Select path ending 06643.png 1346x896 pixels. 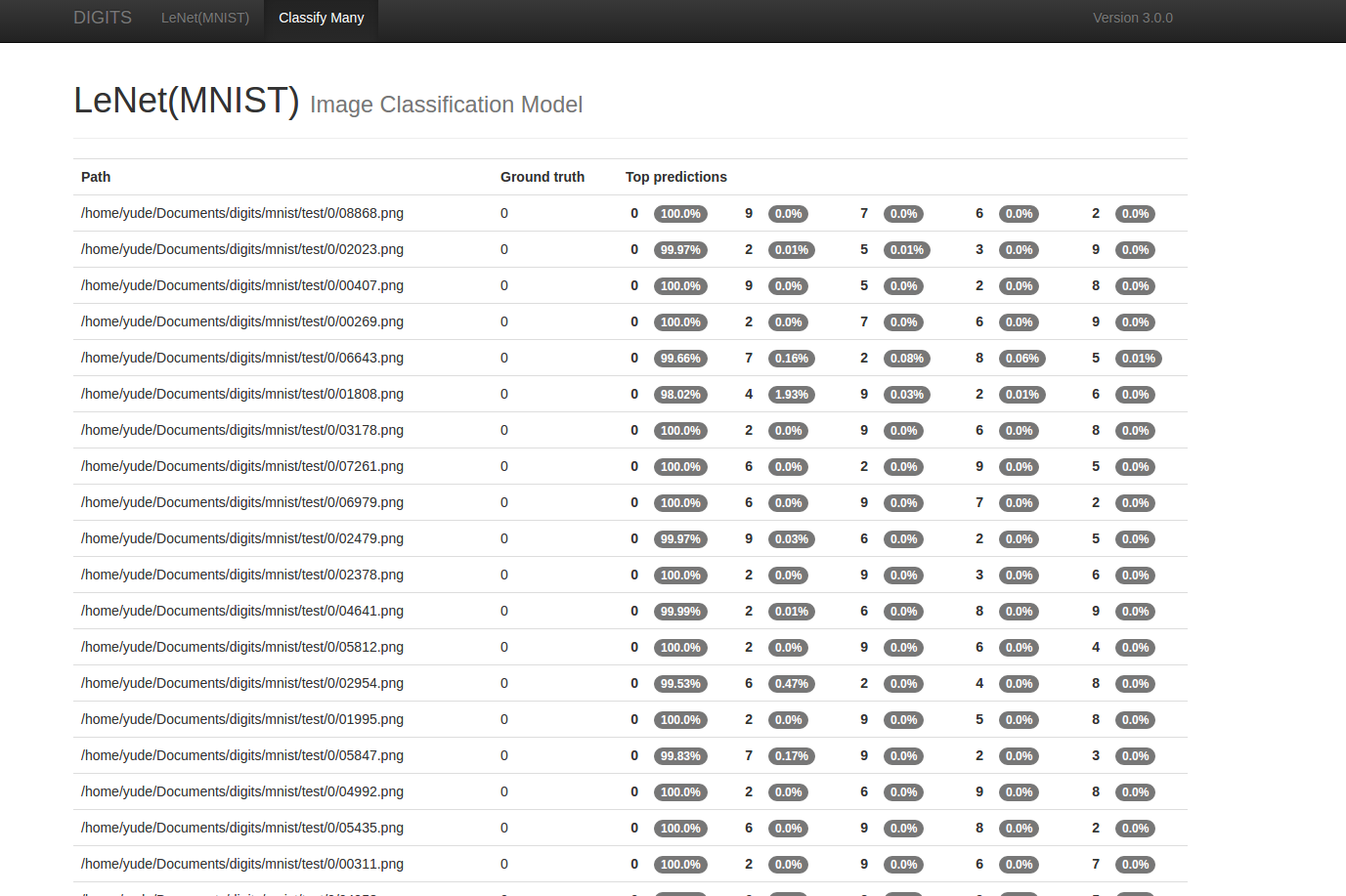[242, 358]
